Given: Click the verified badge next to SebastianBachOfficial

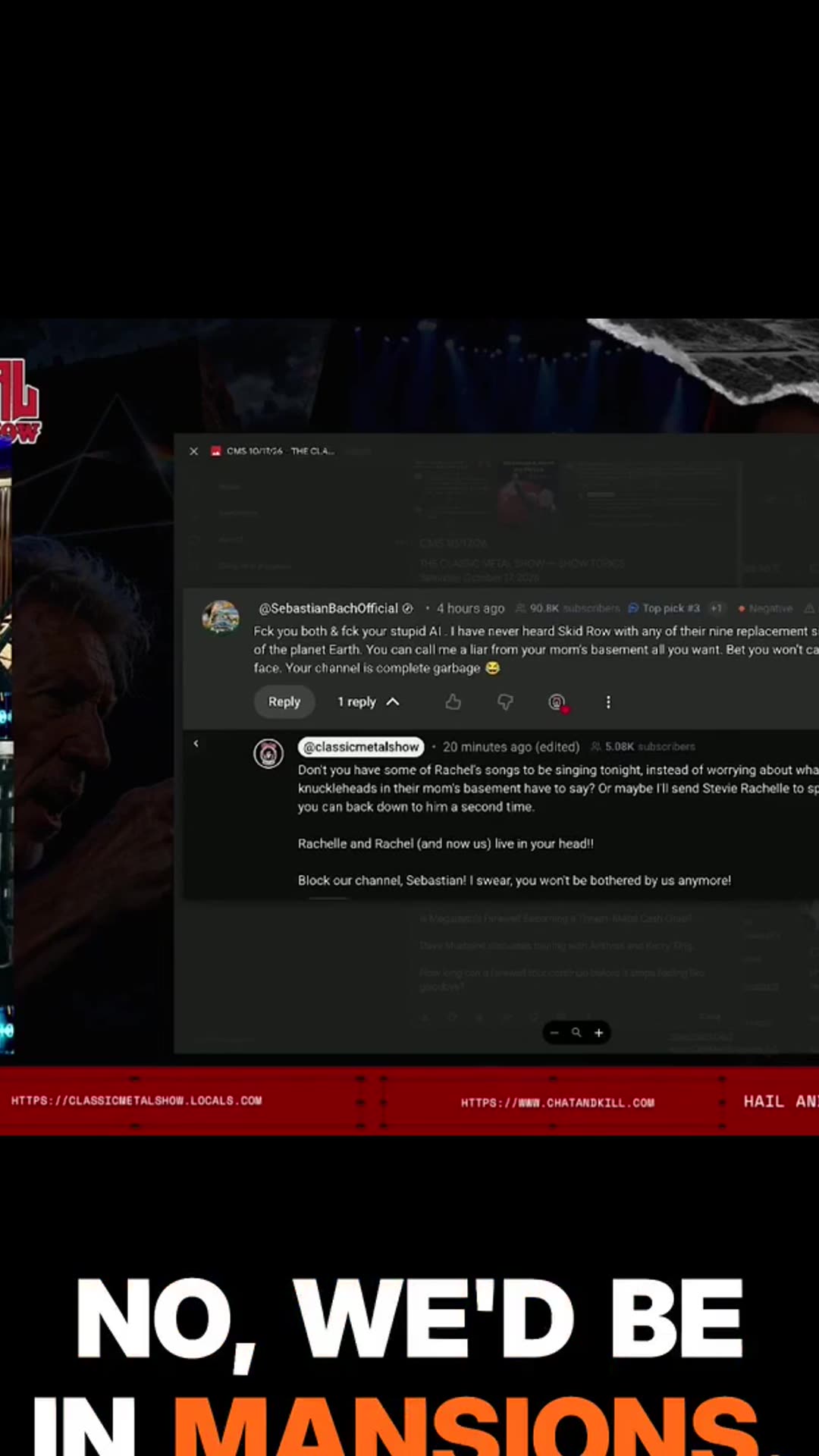Looking at the screenshot, I should click(407, 608).
